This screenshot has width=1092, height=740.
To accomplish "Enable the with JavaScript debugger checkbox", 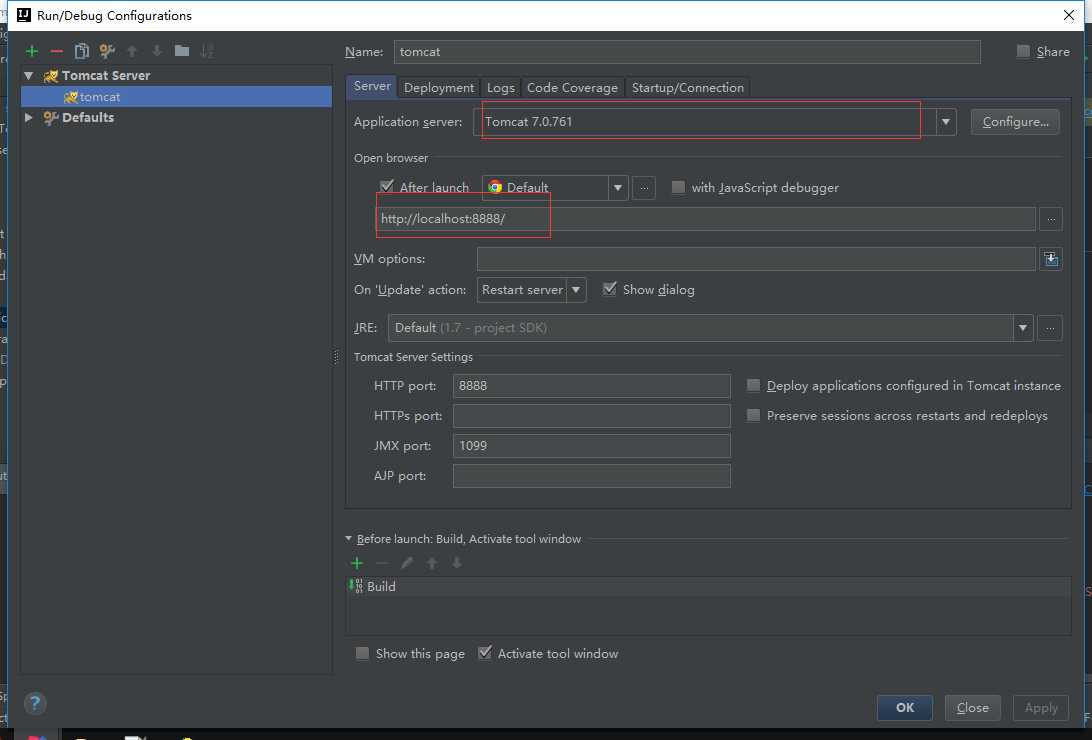I will (x=678, y=187).
